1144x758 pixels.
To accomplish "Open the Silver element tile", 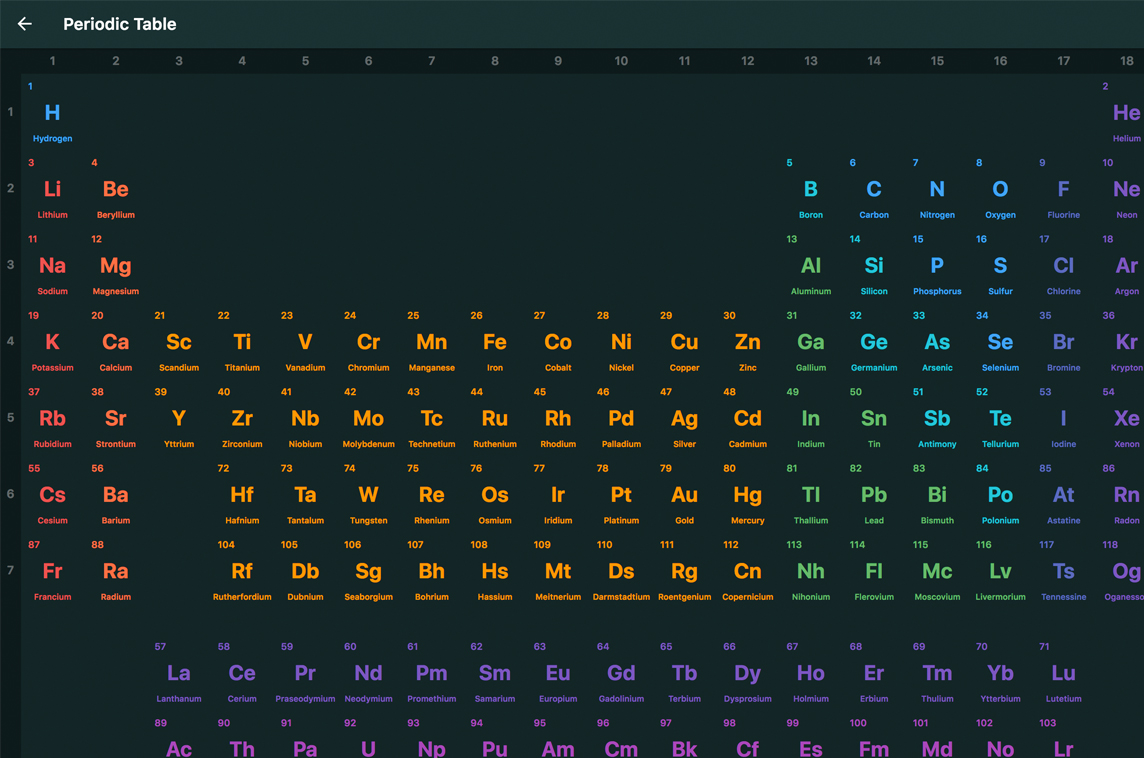I will click(684, 419).
